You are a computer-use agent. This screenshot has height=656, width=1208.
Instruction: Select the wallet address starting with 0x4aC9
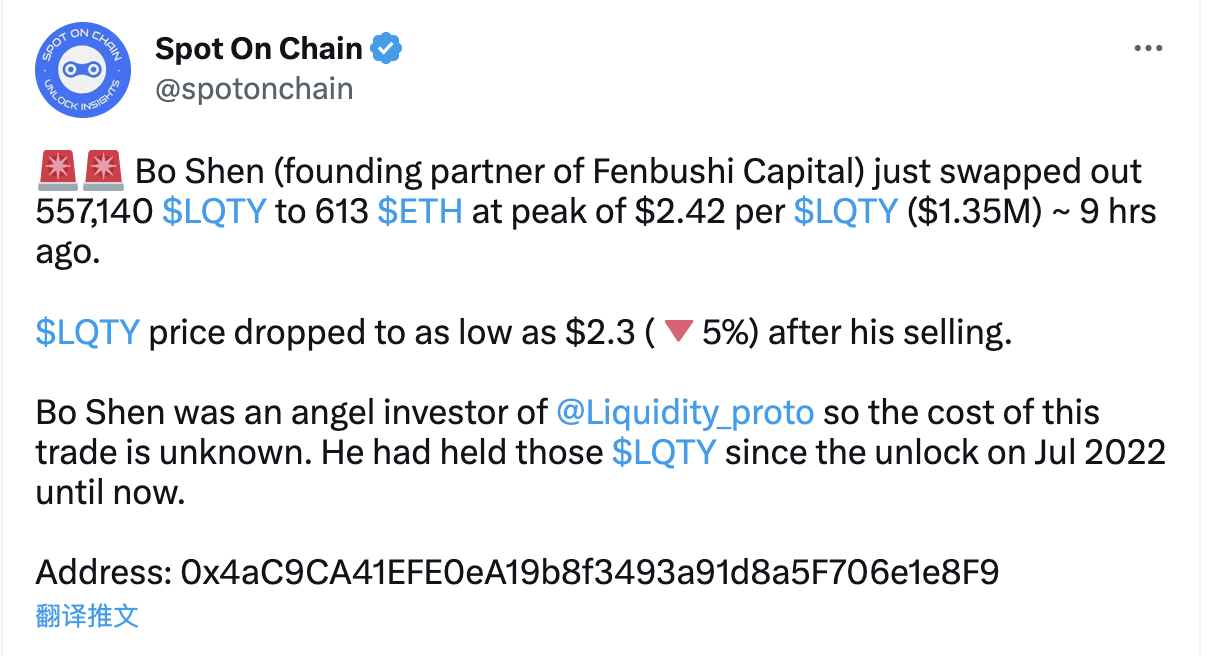(590, 573)
